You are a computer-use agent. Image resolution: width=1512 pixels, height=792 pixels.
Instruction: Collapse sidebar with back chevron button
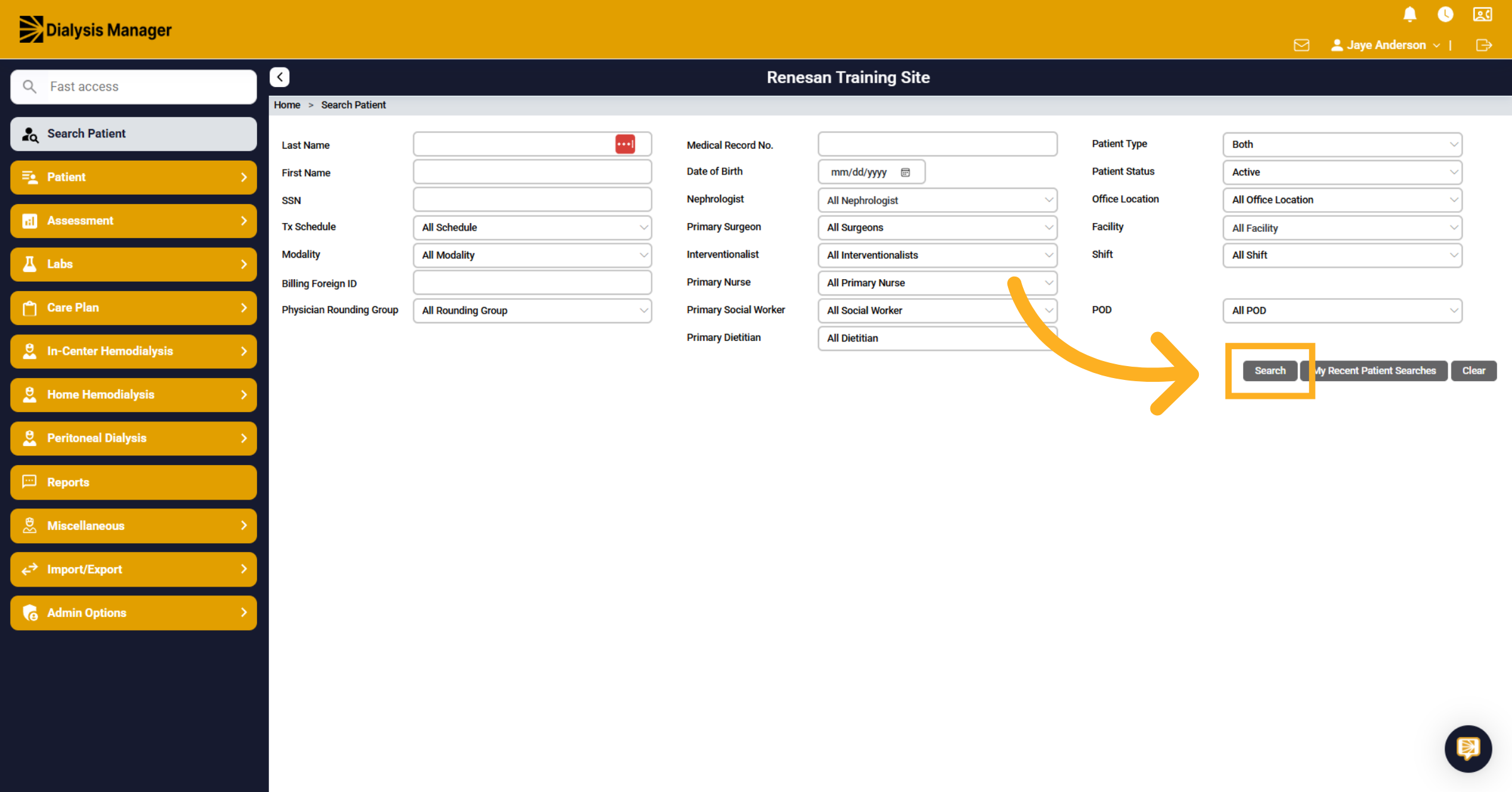coord(280,77)
